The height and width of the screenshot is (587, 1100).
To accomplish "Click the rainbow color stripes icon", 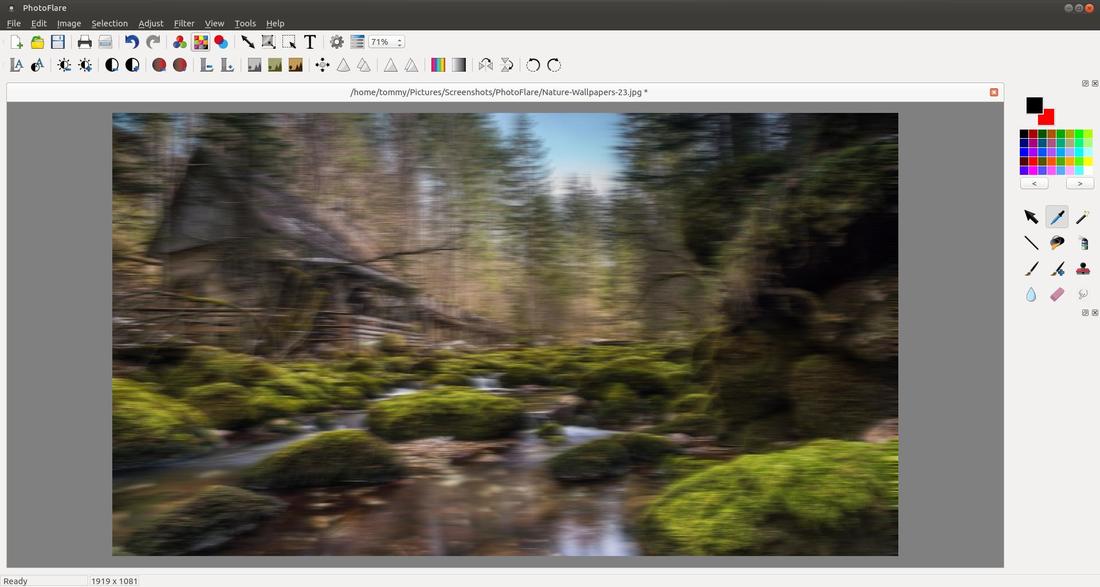I will (x=438, y=65).
